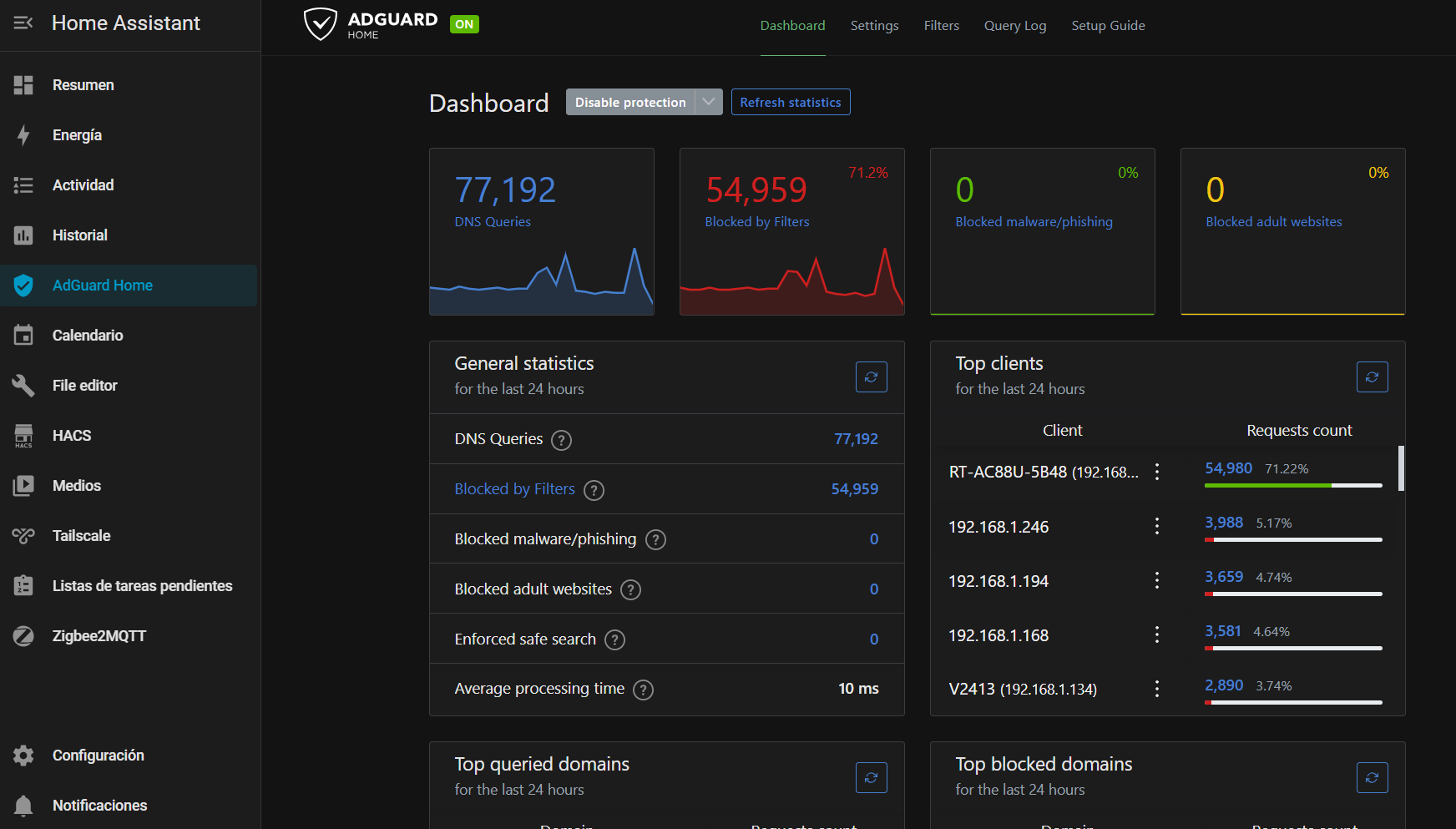Switch to the Query Log tab
This screenshot has width=1456, height=829.
click(1014, 26)
